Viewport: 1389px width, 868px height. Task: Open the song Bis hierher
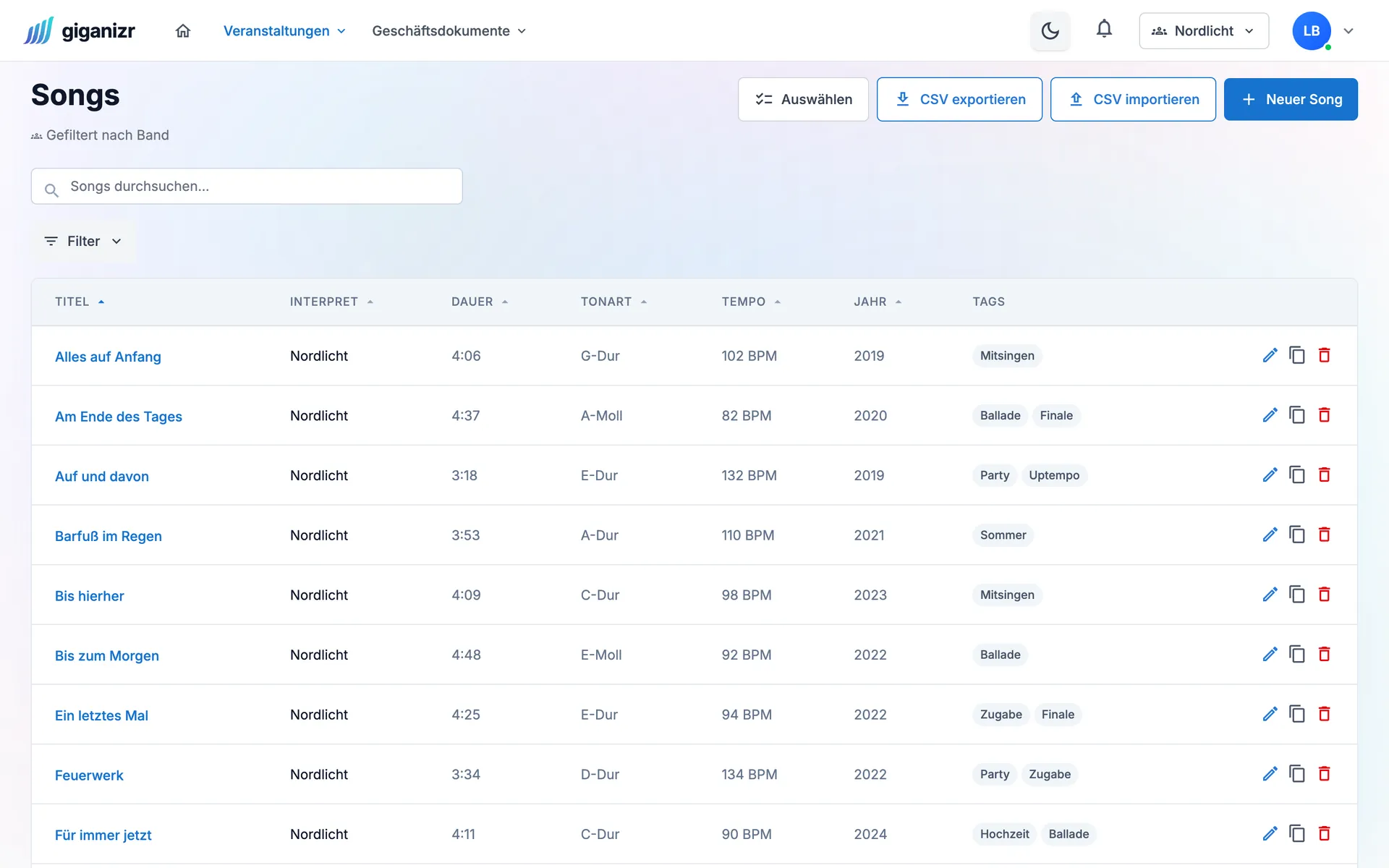point(90,596)
